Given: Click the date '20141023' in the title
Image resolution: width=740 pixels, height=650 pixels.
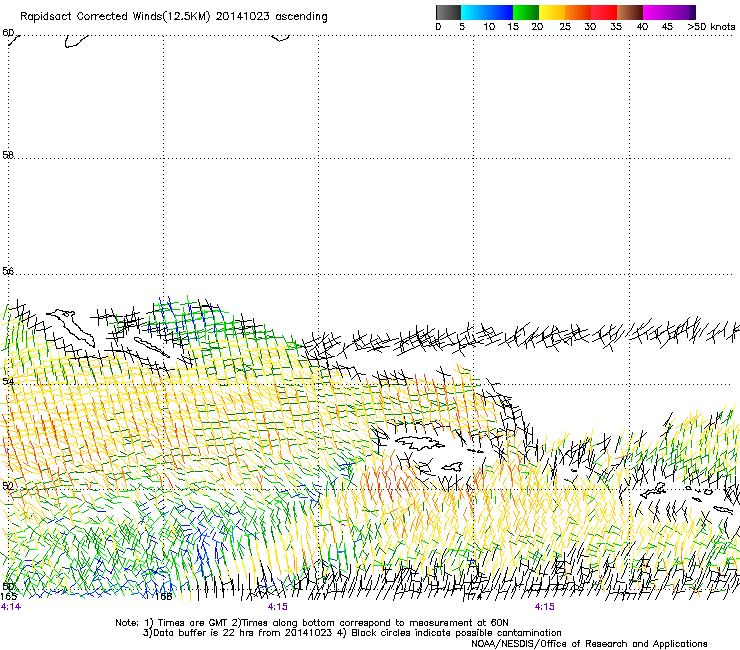Looking at the screenshot, I should coord(243,17).
